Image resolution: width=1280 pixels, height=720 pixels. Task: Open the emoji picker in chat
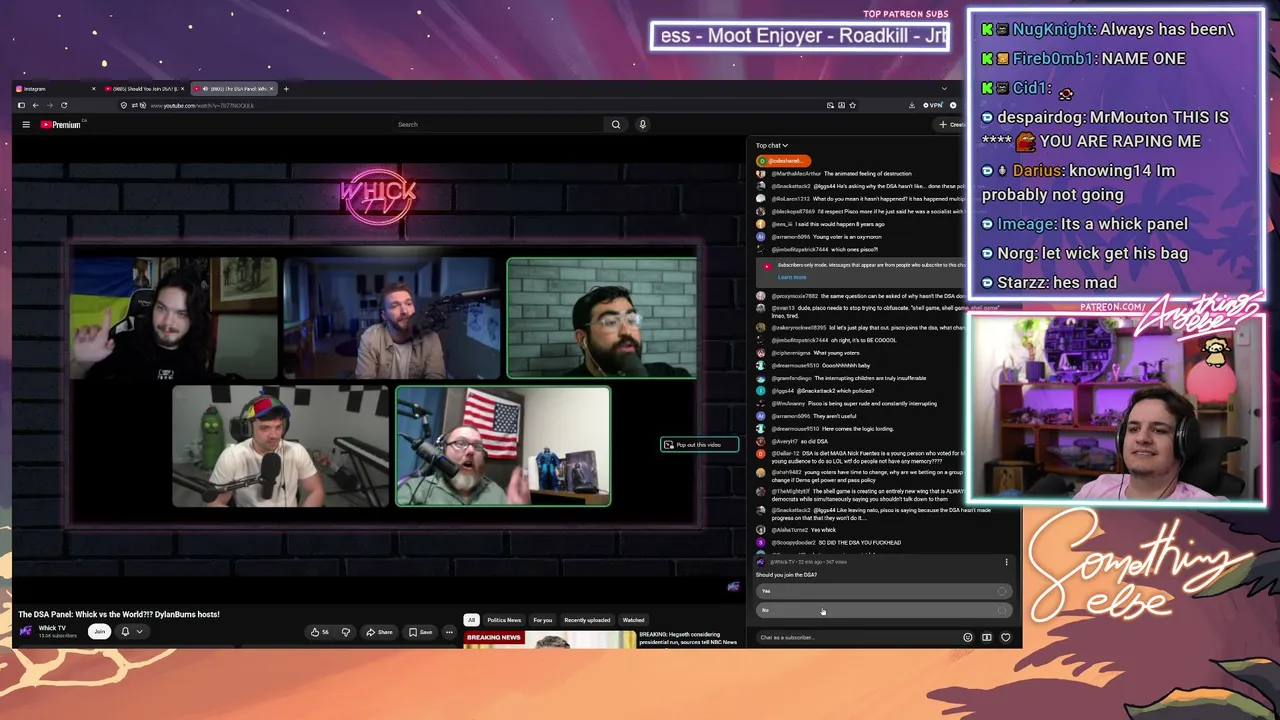pos(967,637)
